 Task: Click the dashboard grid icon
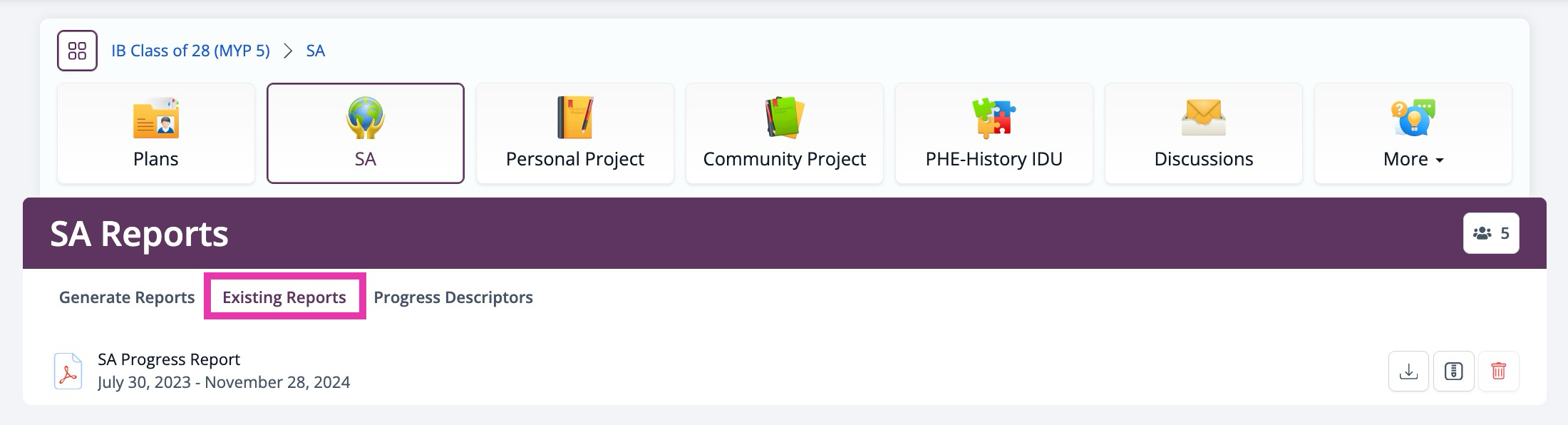[77, 51]
